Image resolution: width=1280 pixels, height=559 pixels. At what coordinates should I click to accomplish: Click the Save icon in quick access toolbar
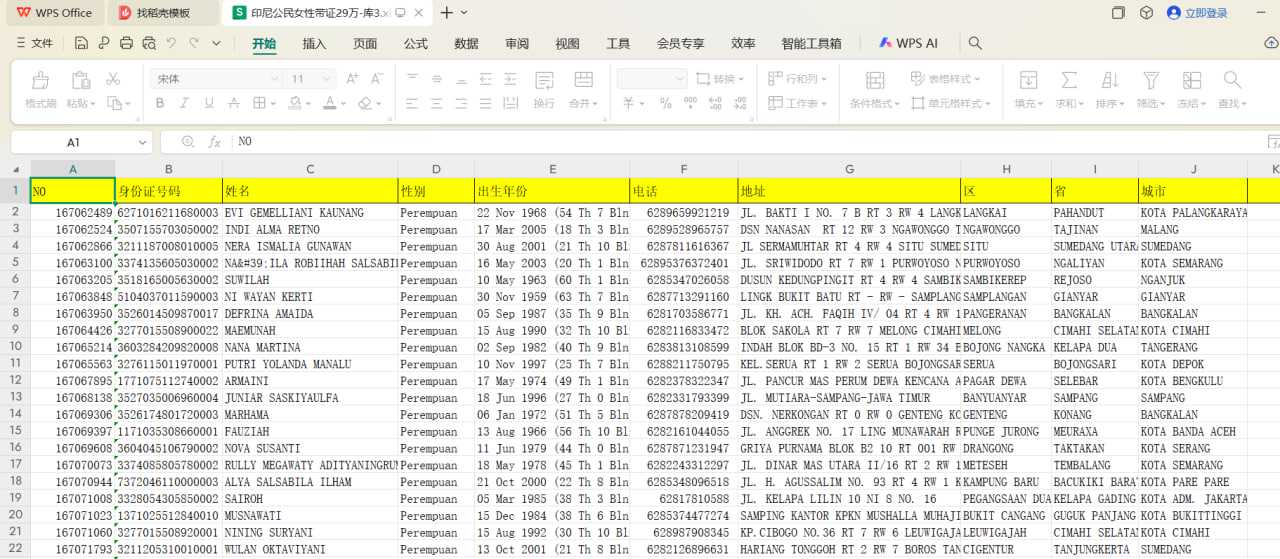[80, 43]
